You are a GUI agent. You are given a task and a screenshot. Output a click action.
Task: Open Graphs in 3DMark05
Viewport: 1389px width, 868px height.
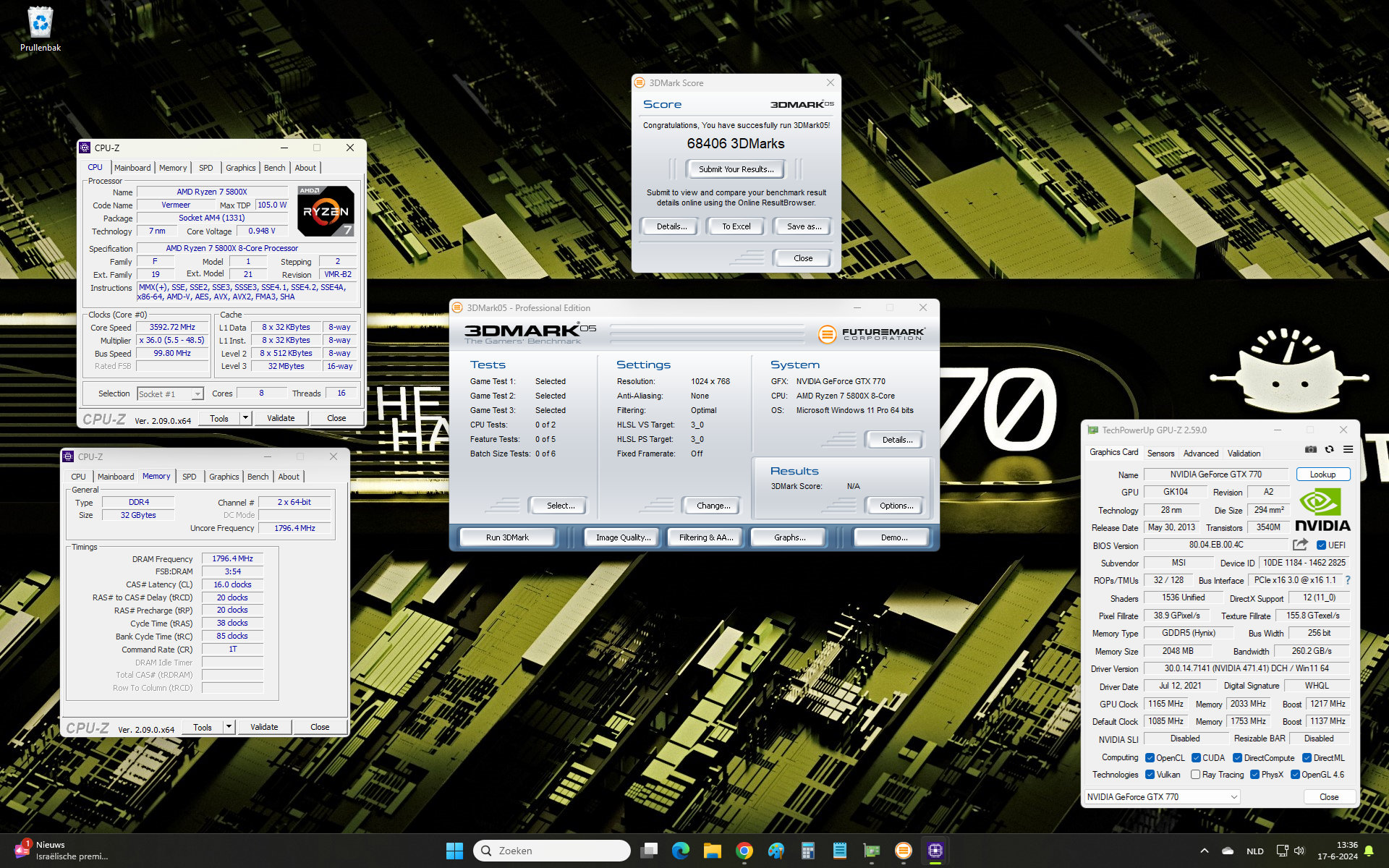789,537
